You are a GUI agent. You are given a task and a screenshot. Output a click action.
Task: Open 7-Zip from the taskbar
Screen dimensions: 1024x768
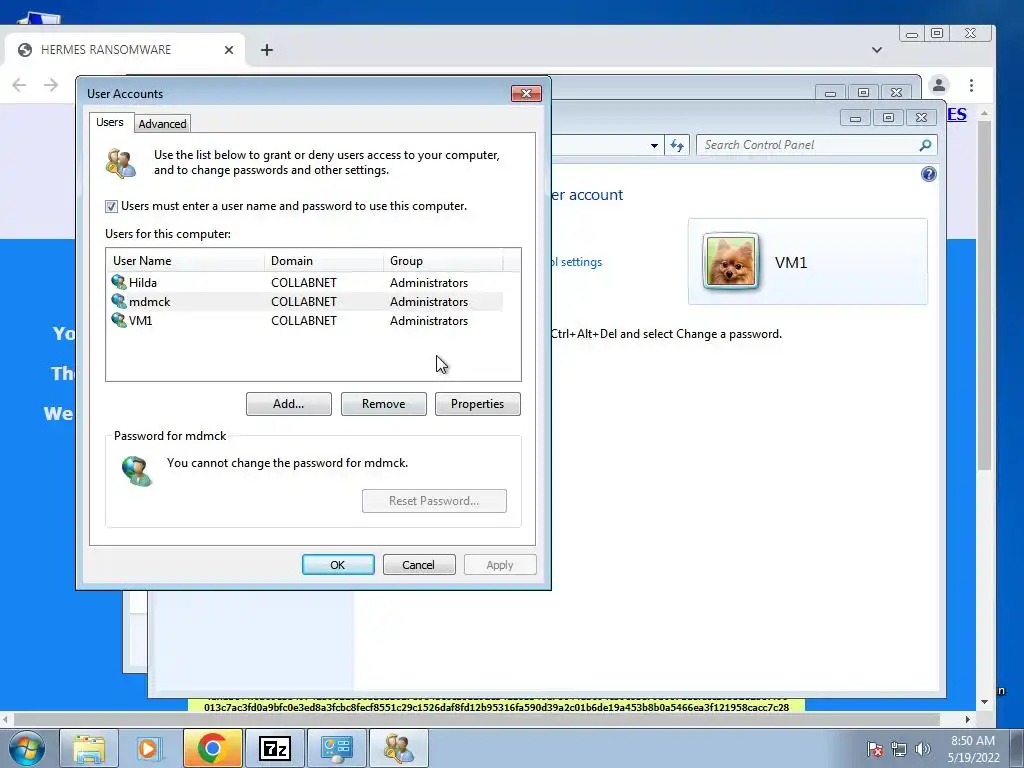pyautogui.click(x=274, y=748)
